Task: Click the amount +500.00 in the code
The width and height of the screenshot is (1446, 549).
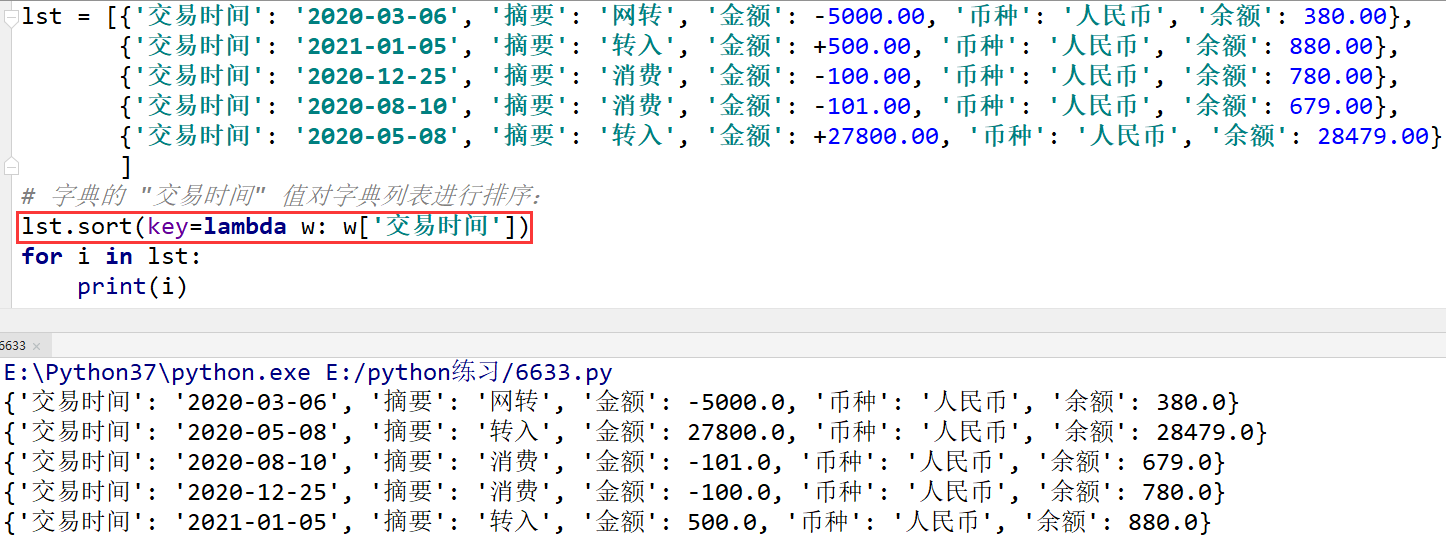Action: (x=863, y=46)
